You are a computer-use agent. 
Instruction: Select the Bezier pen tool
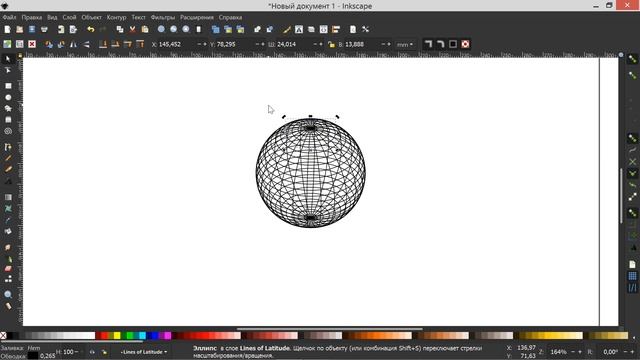pos(8,147)
